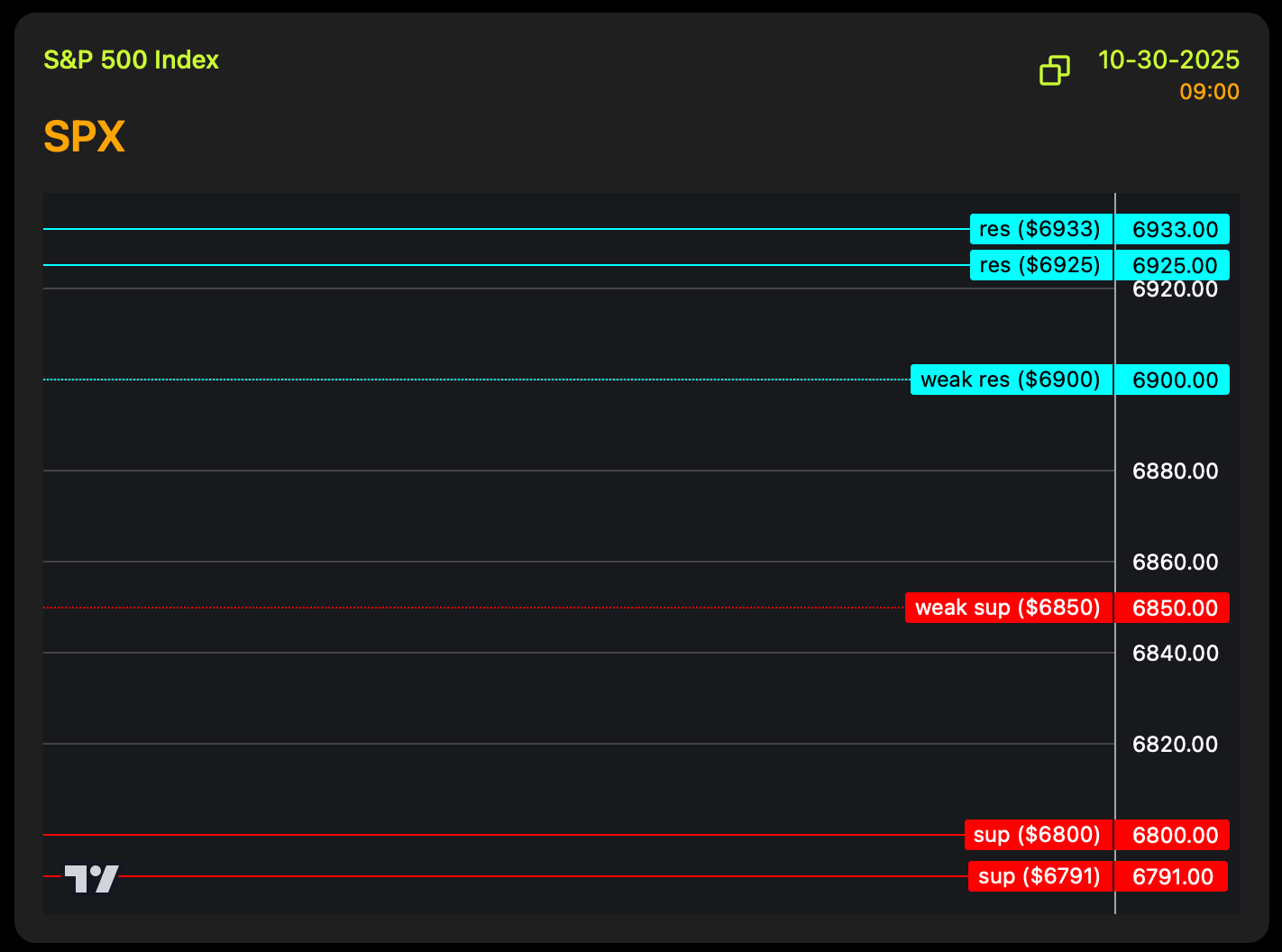Screen dimensions: 1282x952
Task: Click the TradingView logo icon
Action: coord(91,878)
